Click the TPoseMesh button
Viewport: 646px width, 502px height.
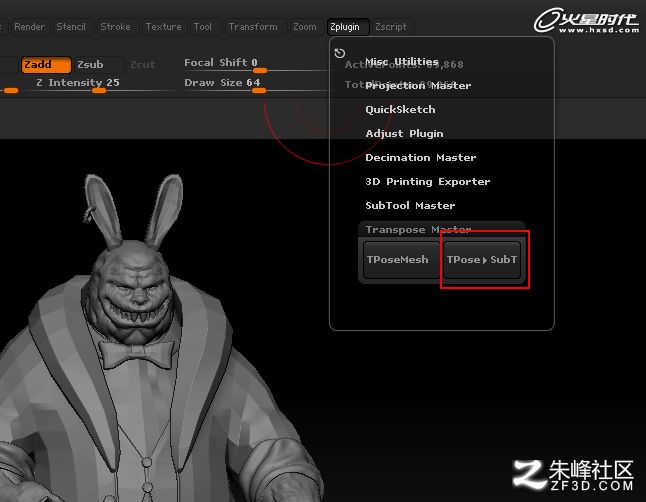click(x=401, y=260)
